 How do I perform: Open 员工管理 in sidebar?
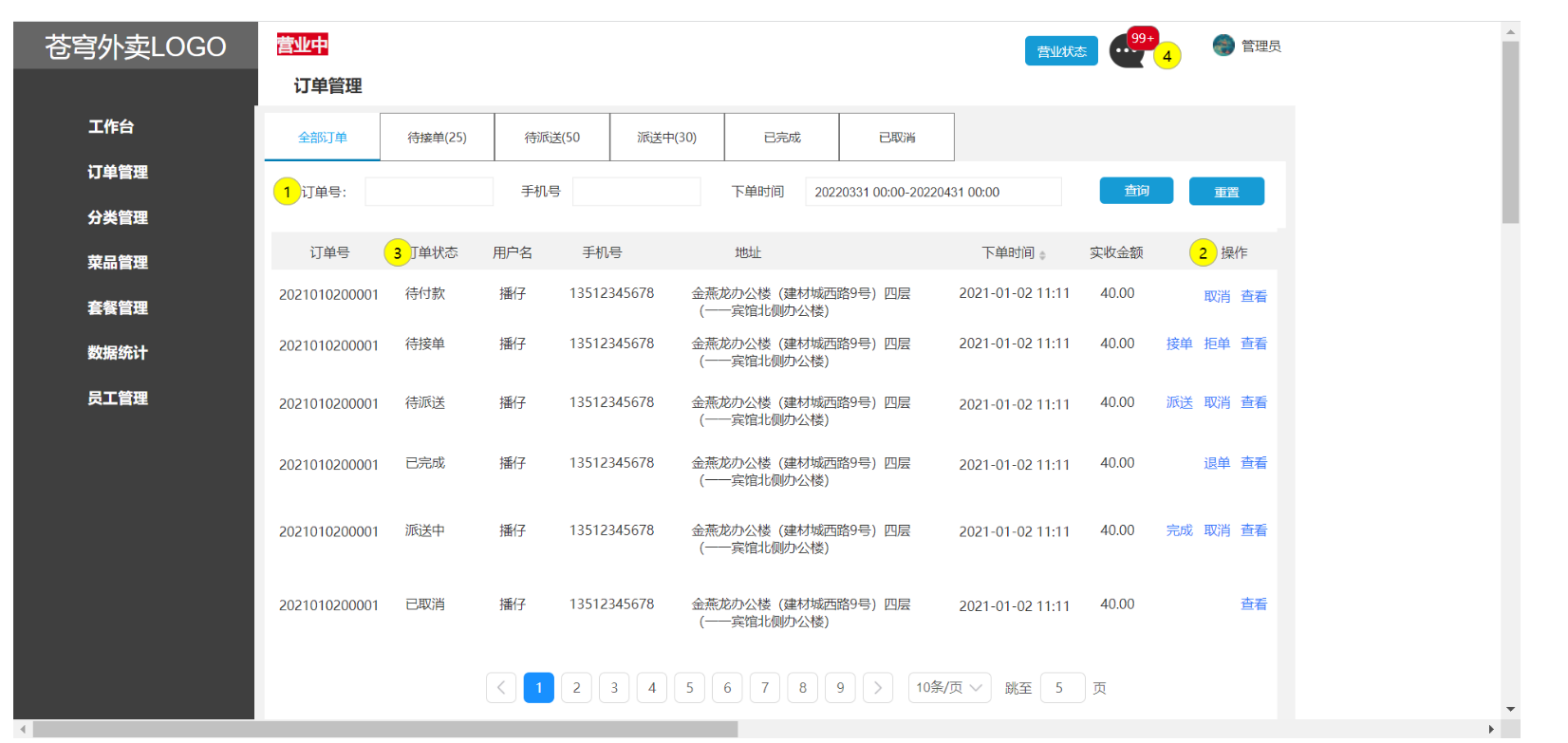(x=118, y=398)
